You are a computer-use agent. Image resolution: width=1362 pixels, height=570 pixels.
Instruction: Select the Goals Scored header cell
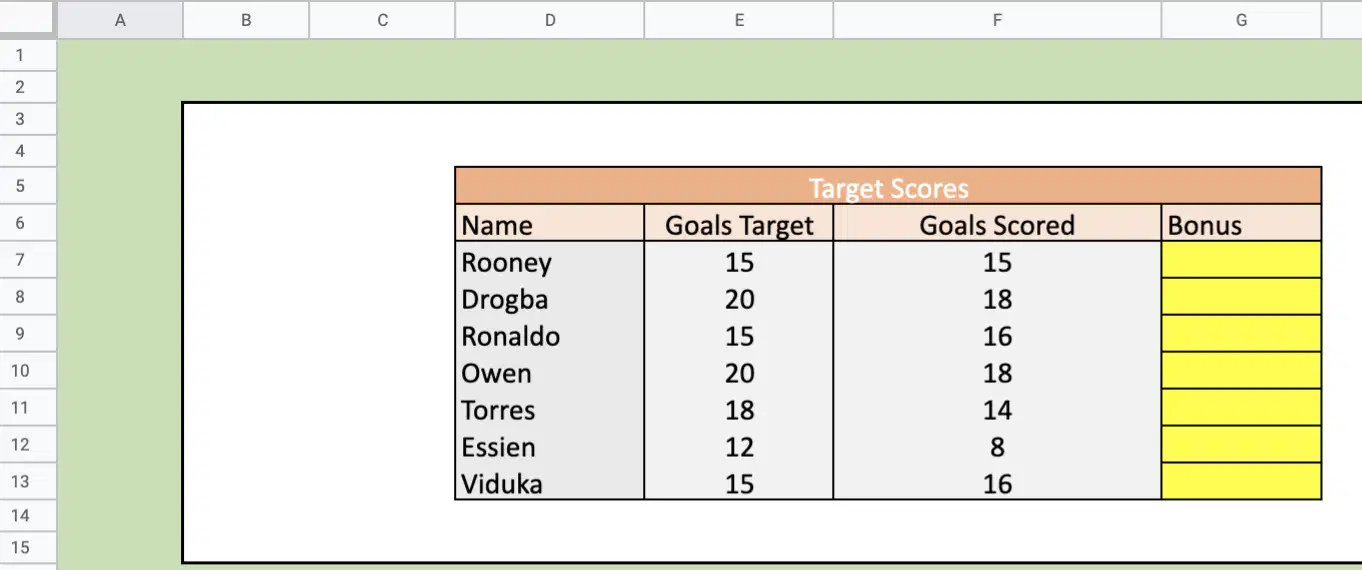997,223
